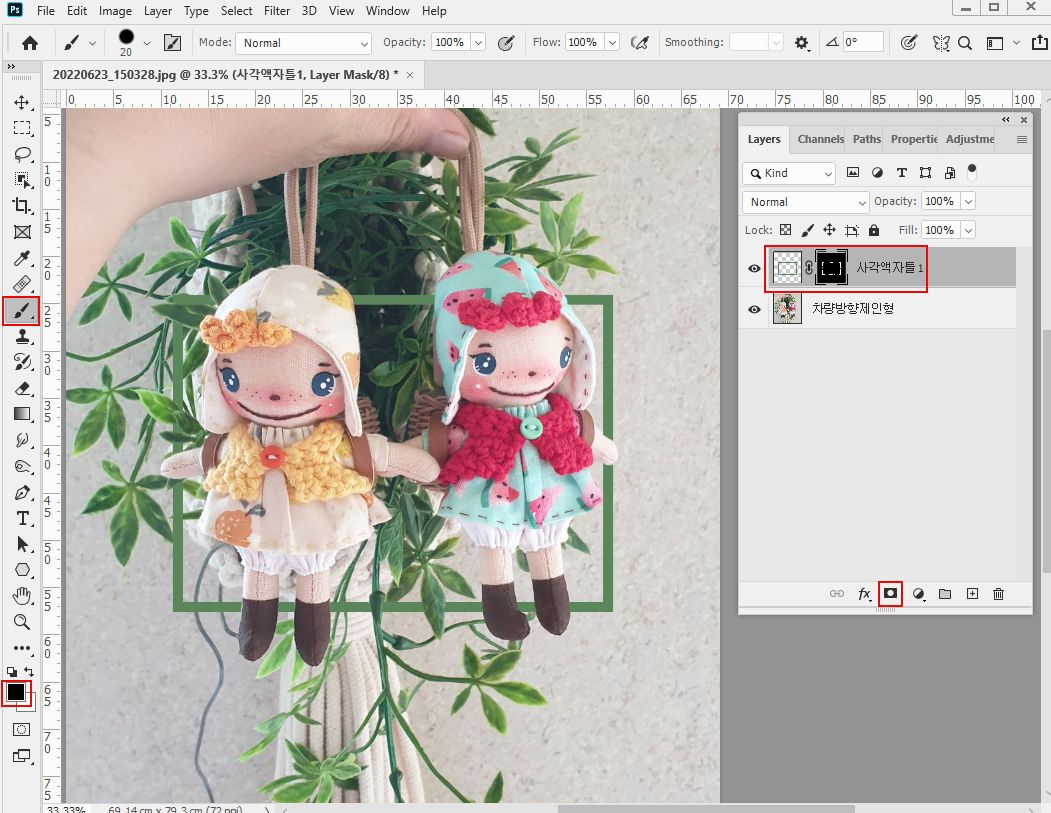Open the Edit Toolbar three-dots menu

(22, 648)
